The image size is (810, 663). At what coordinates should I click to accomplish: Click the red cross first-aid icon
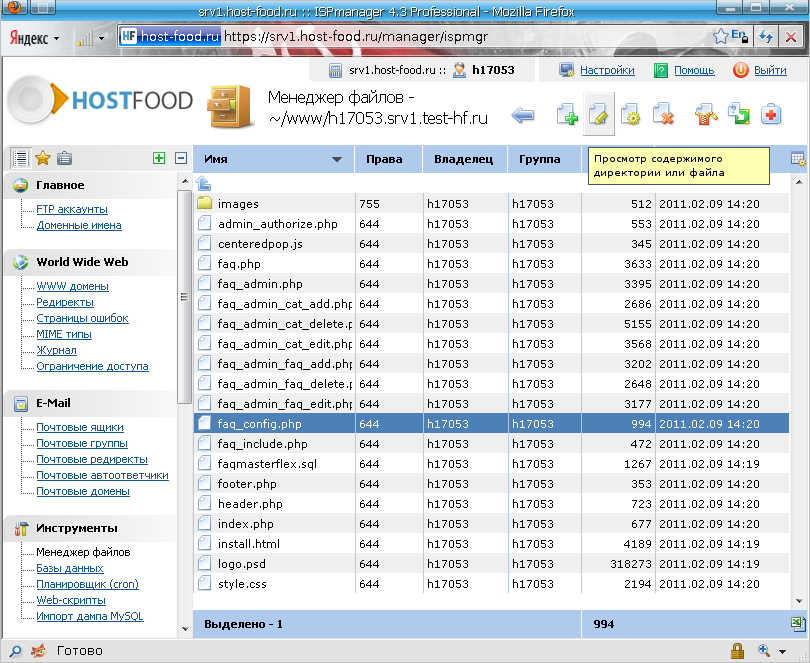pyautogui.click(x=771, y=115)
